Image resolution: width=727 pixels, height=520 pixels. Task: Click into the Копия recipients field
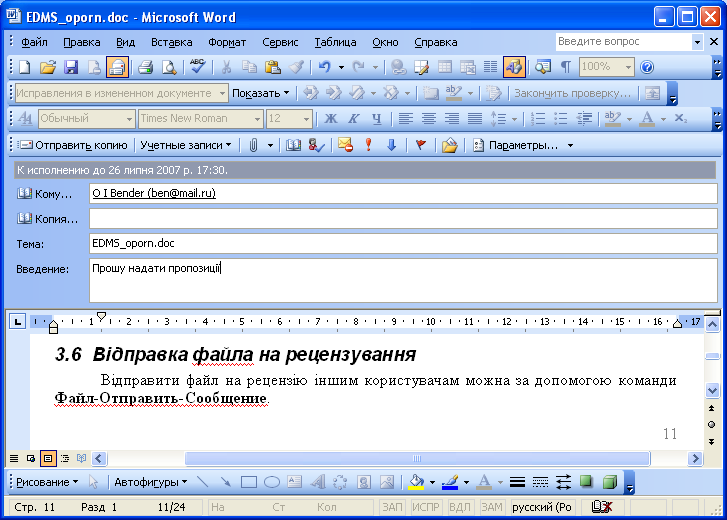403,218
